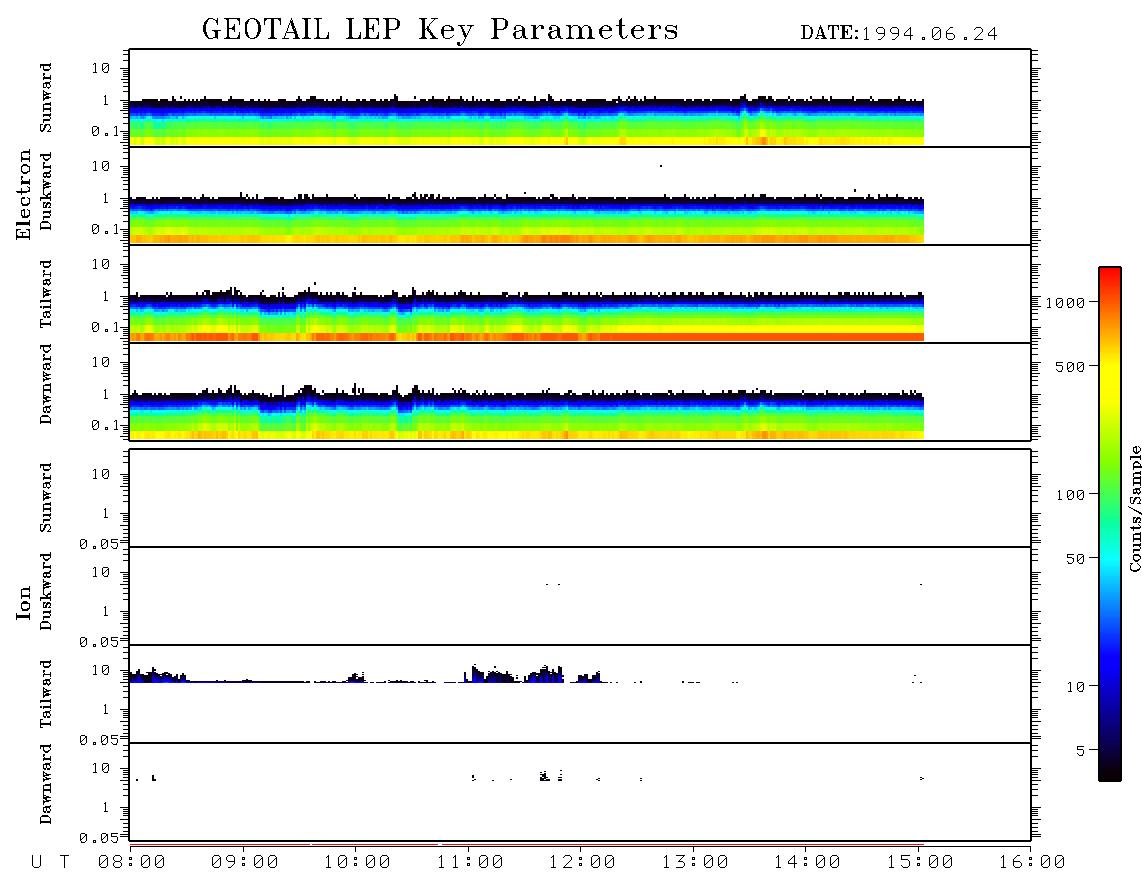Click the Electron Sunward 0.1 axis tick label

105,131
